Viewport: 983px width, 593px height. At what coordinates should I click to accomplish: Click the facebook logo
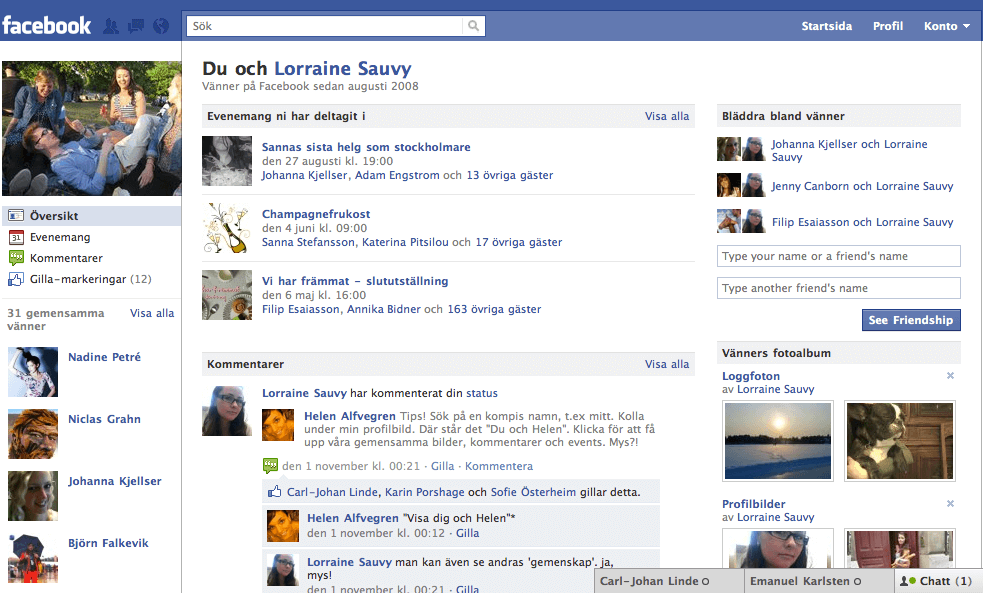[46, 26]
